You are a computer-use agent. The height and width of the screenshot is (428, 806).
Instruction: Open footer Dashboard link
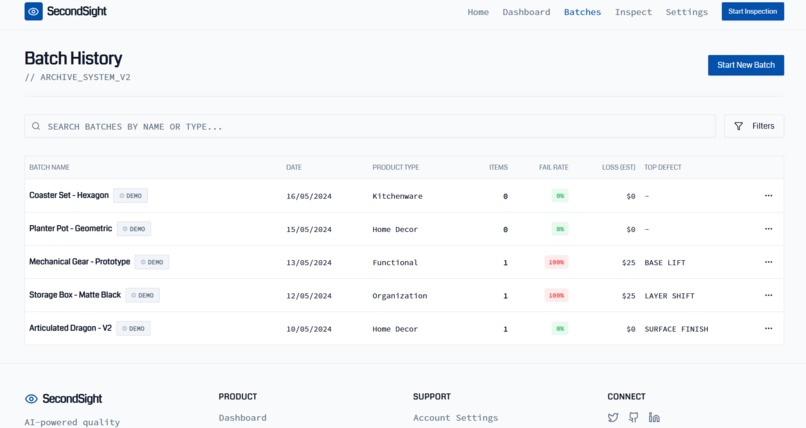243,418
